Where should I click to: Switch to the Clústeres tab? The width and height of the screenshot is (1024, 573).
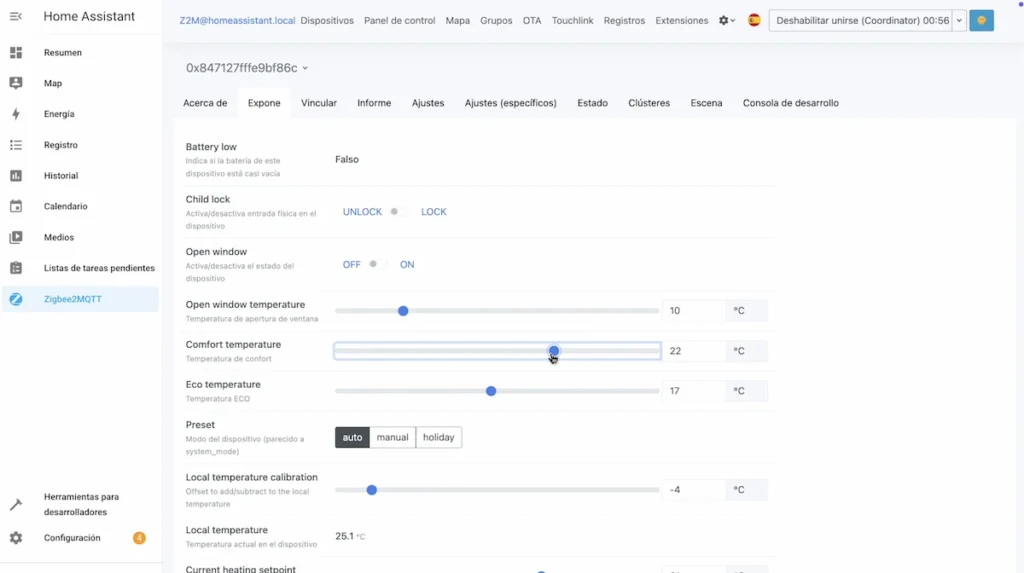click(649, 103)
